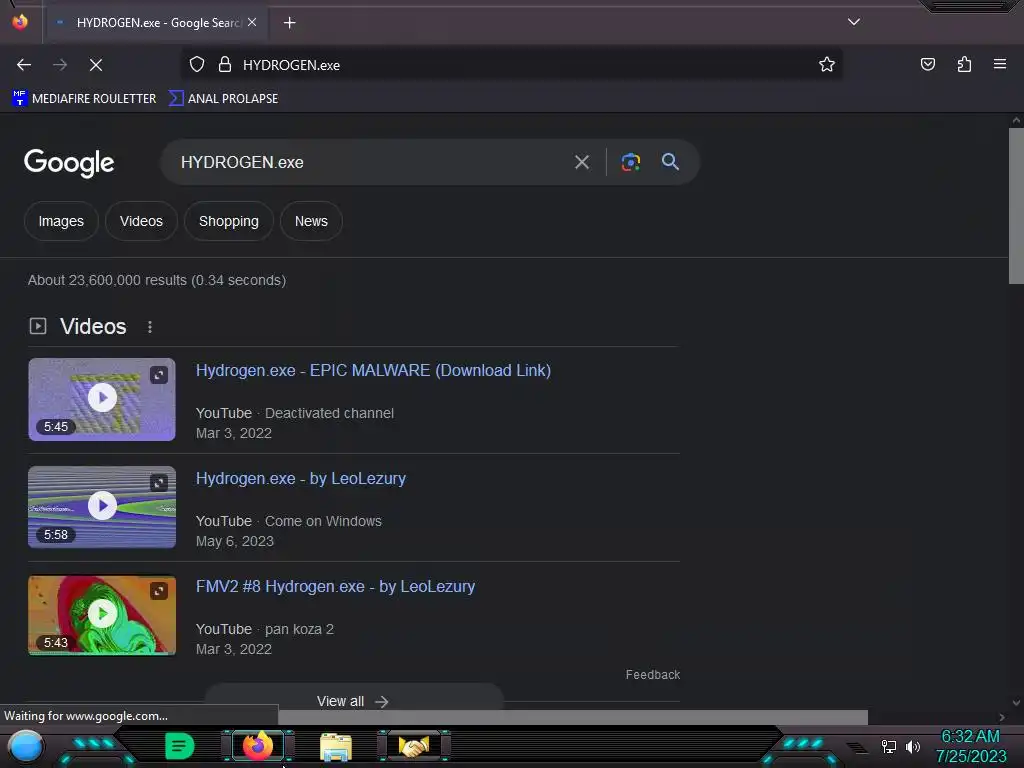Open Videos section more options menu
Image resolution: width=1024 pixels, height=768 pixels.
coord(150,327)
